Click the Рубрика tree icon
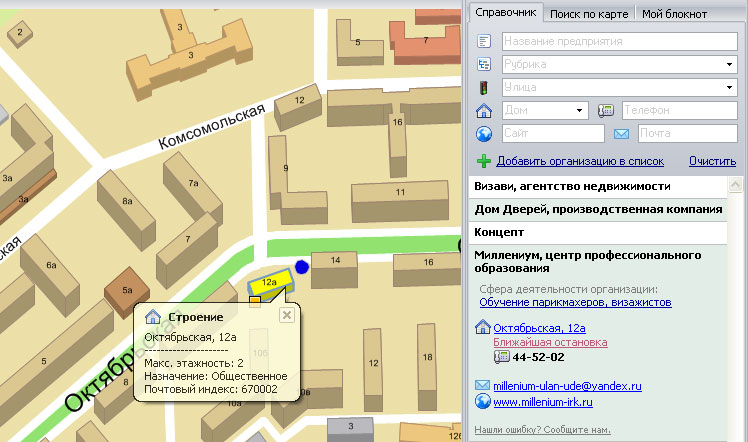This screenshot has height=442, width=748. click(x=484, y=64)
